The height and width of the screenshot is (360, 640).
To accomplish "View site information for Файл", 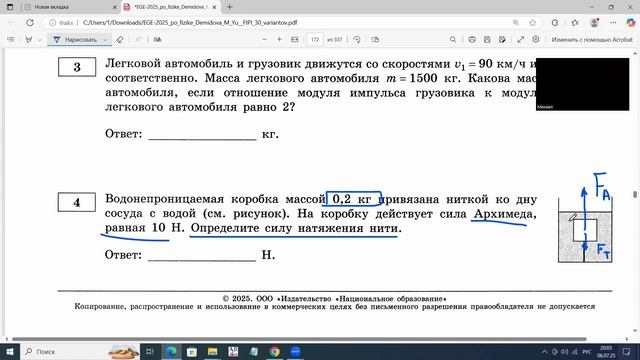I will [61, 23].
